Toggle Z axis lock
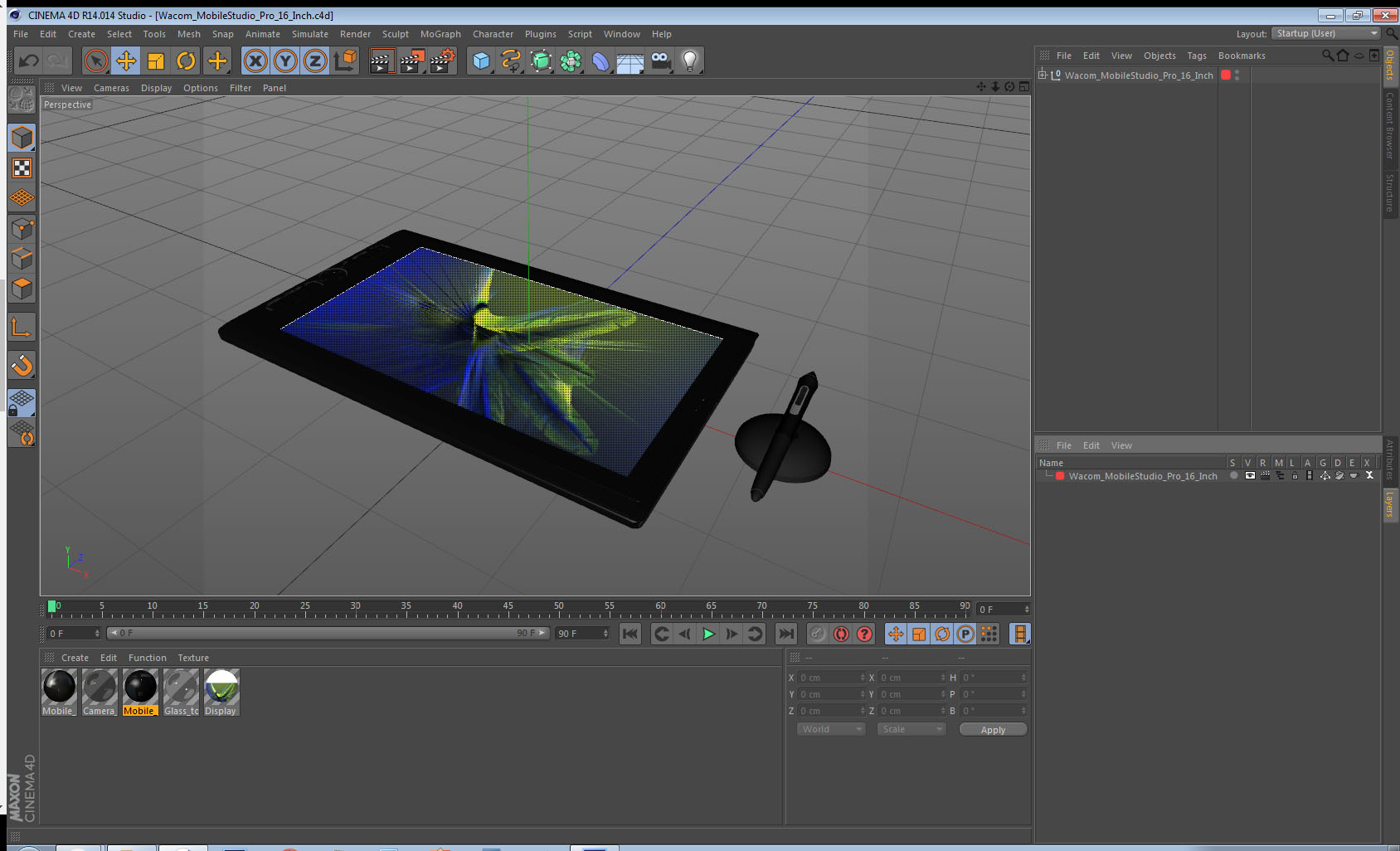 coord(315,61)
